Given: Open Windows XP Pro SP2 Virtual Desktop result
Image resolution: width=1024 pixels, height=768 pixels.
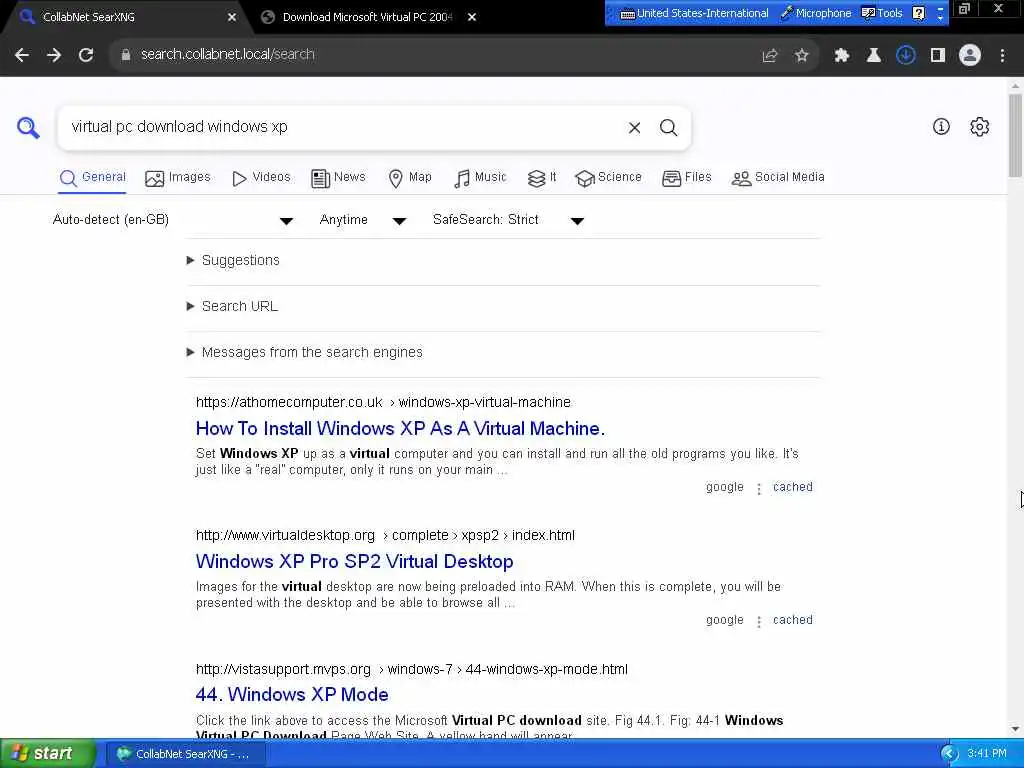Looking at the screenshot, I should pyautogui.click(x=355, y=562).
